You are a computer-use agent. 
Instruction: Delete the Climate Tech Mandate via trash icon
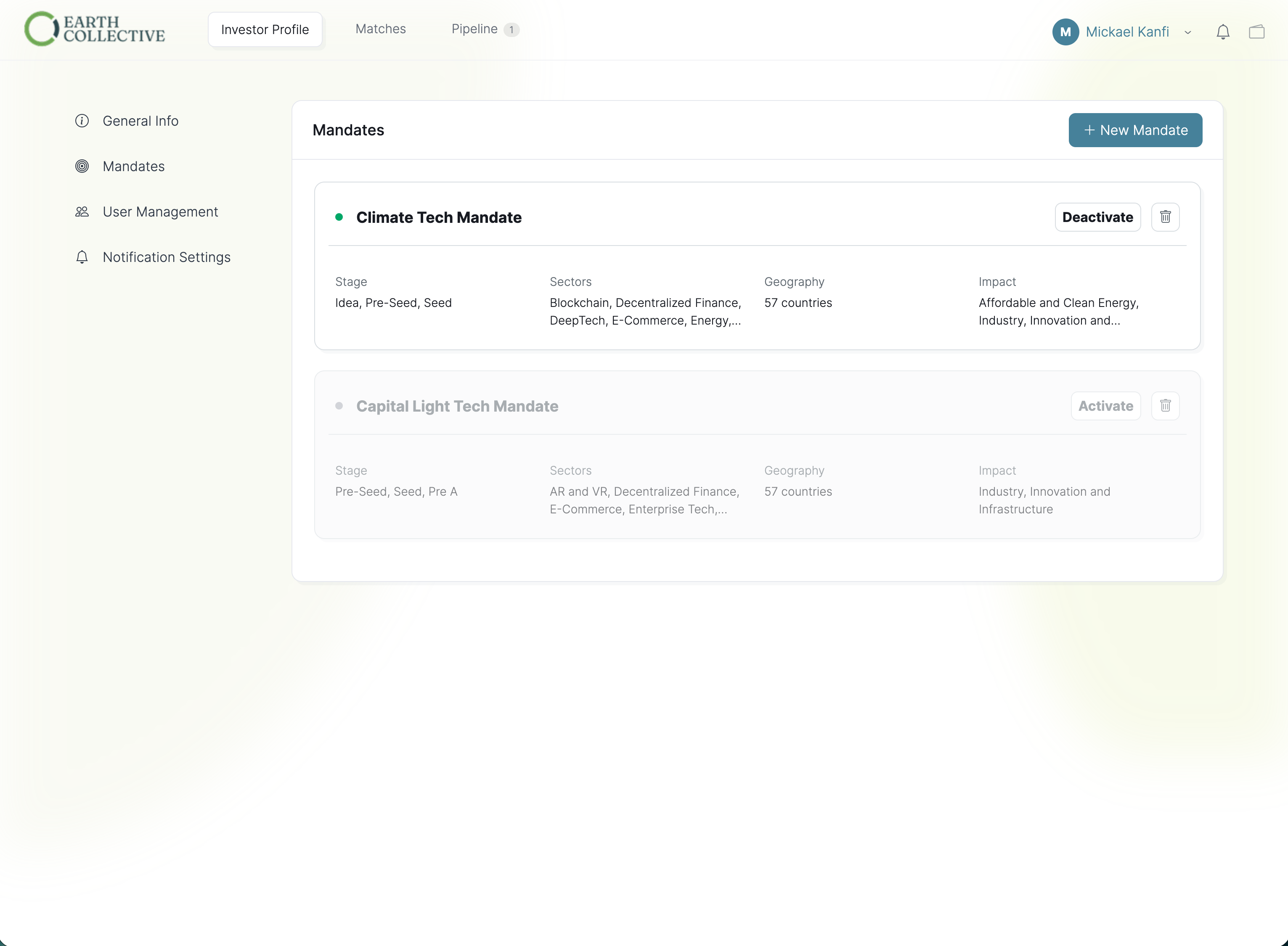click(1166, 217)
